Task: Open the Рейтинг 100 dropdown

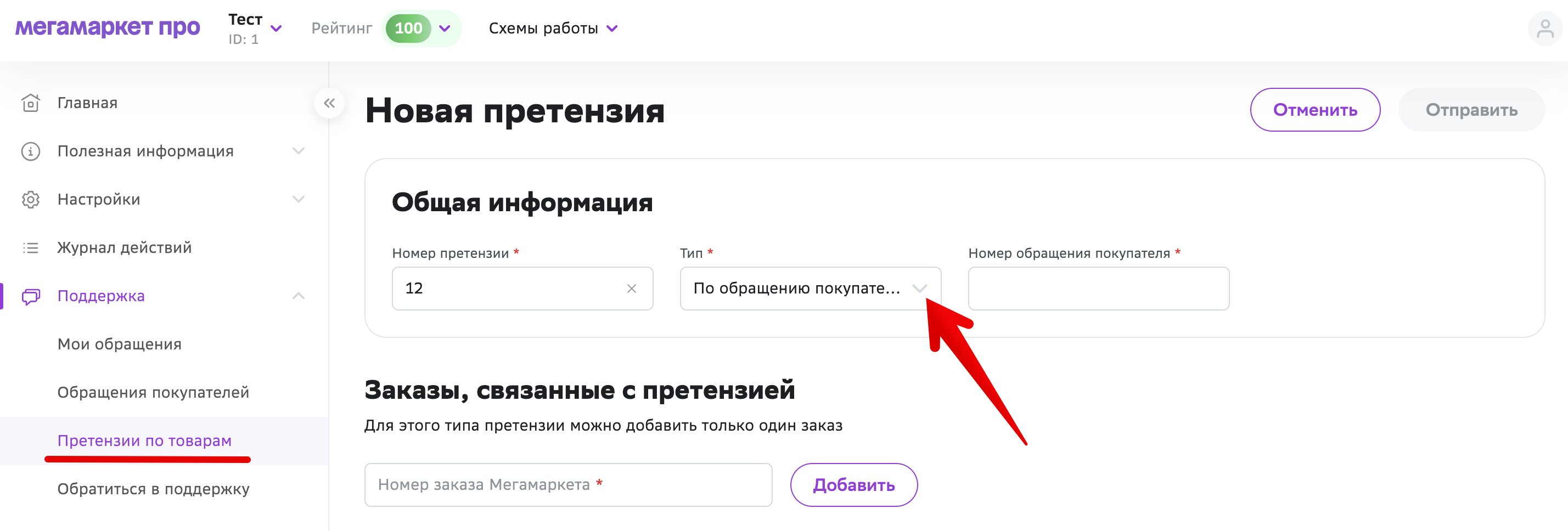Action: (422, 29)
